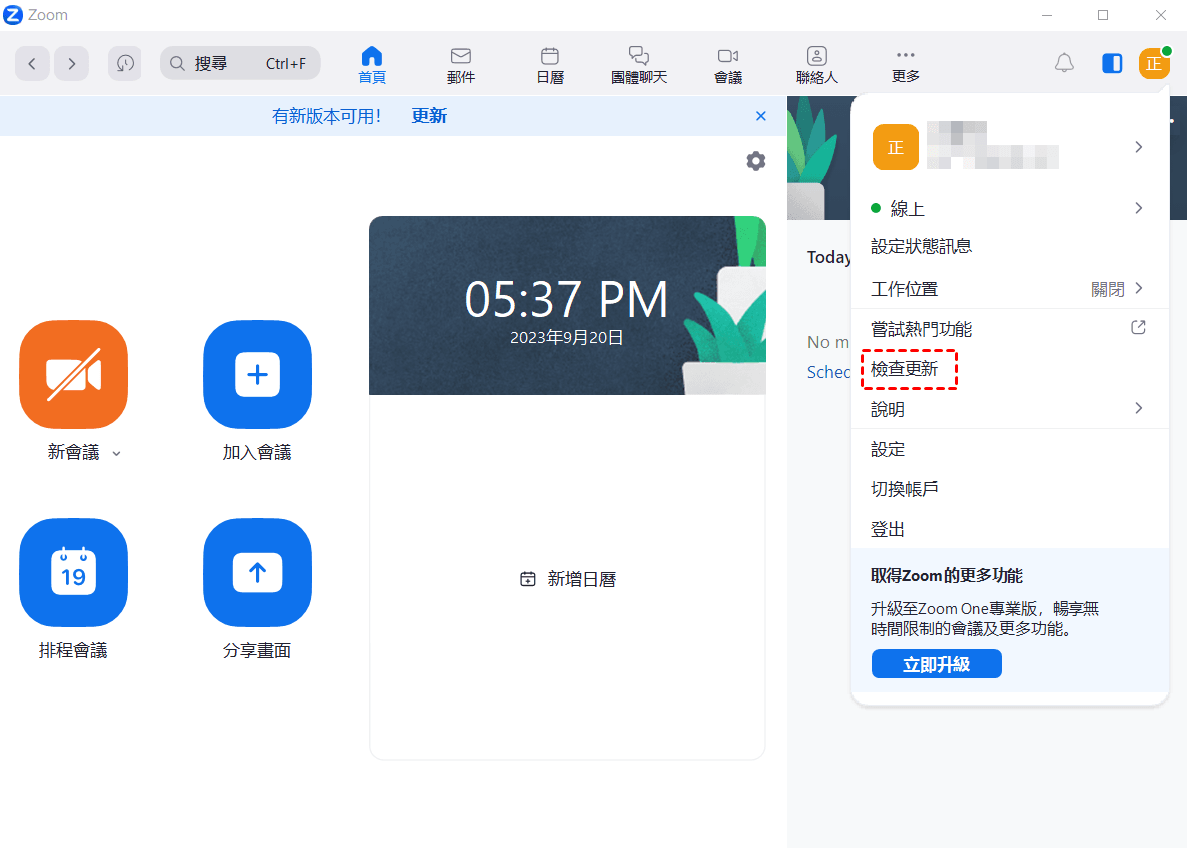
Task: Expand the 線上 status submenu
Action: (1010, 208)
